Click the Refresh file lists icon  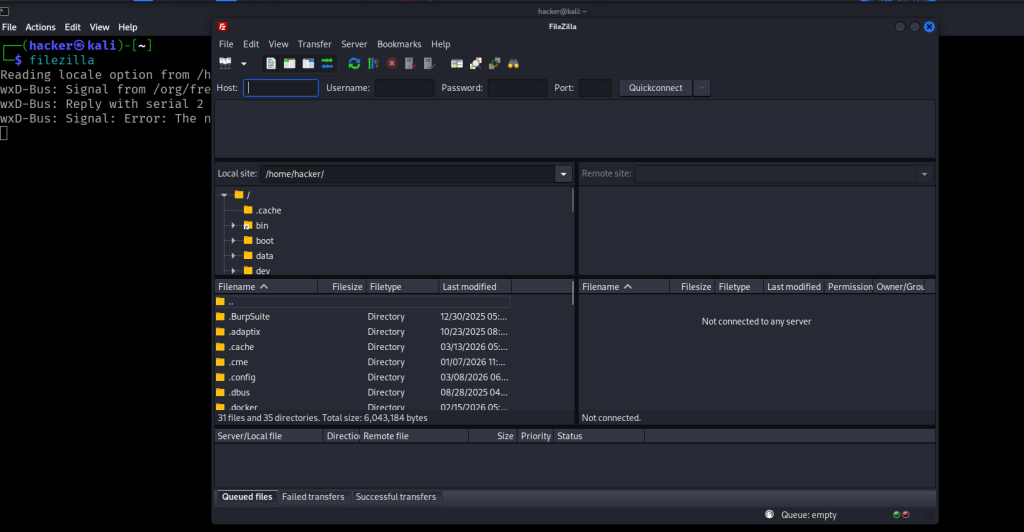click(x=354, y=63)
